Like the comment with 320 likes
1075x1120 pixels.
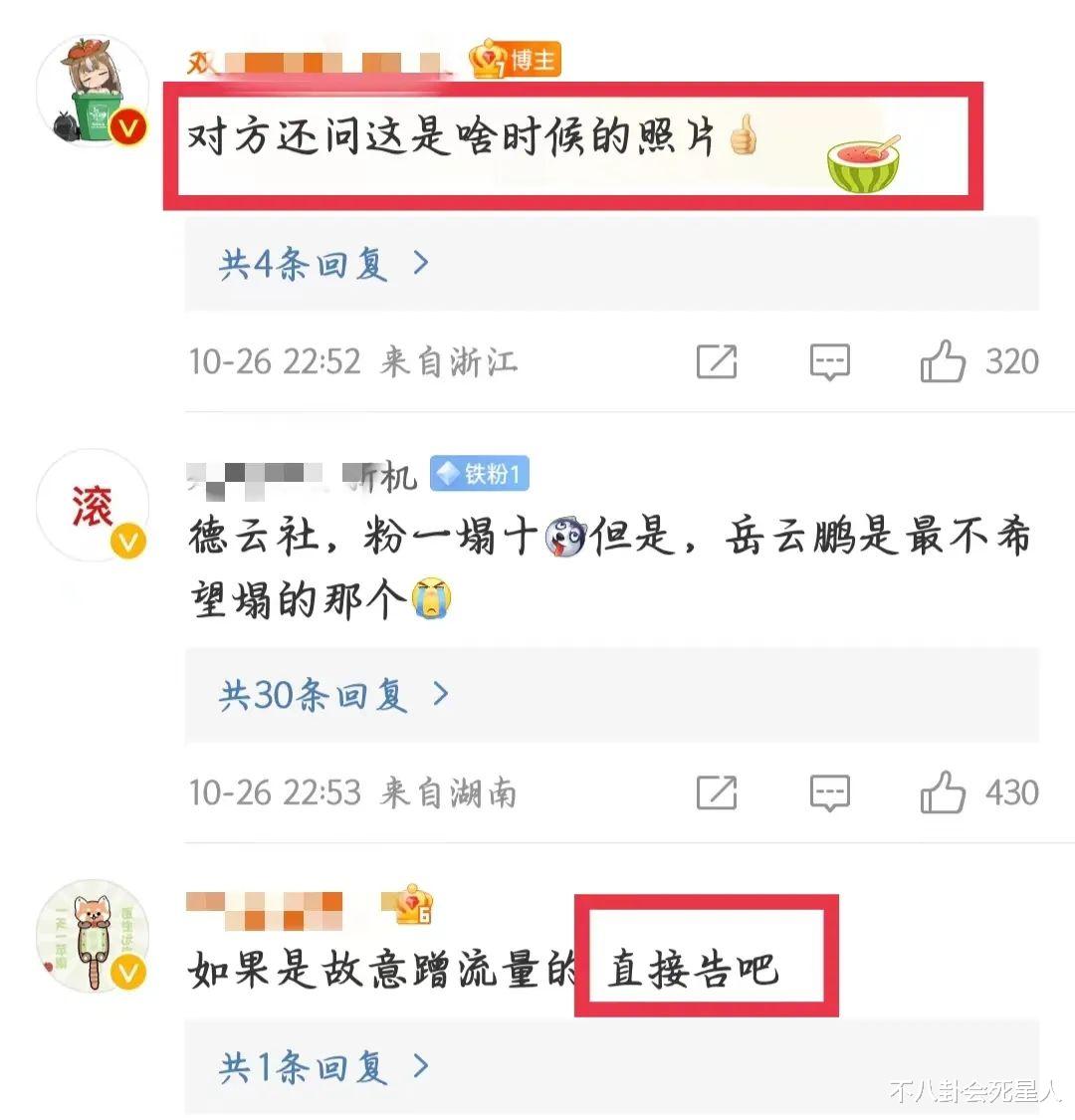tap(943, 360)
